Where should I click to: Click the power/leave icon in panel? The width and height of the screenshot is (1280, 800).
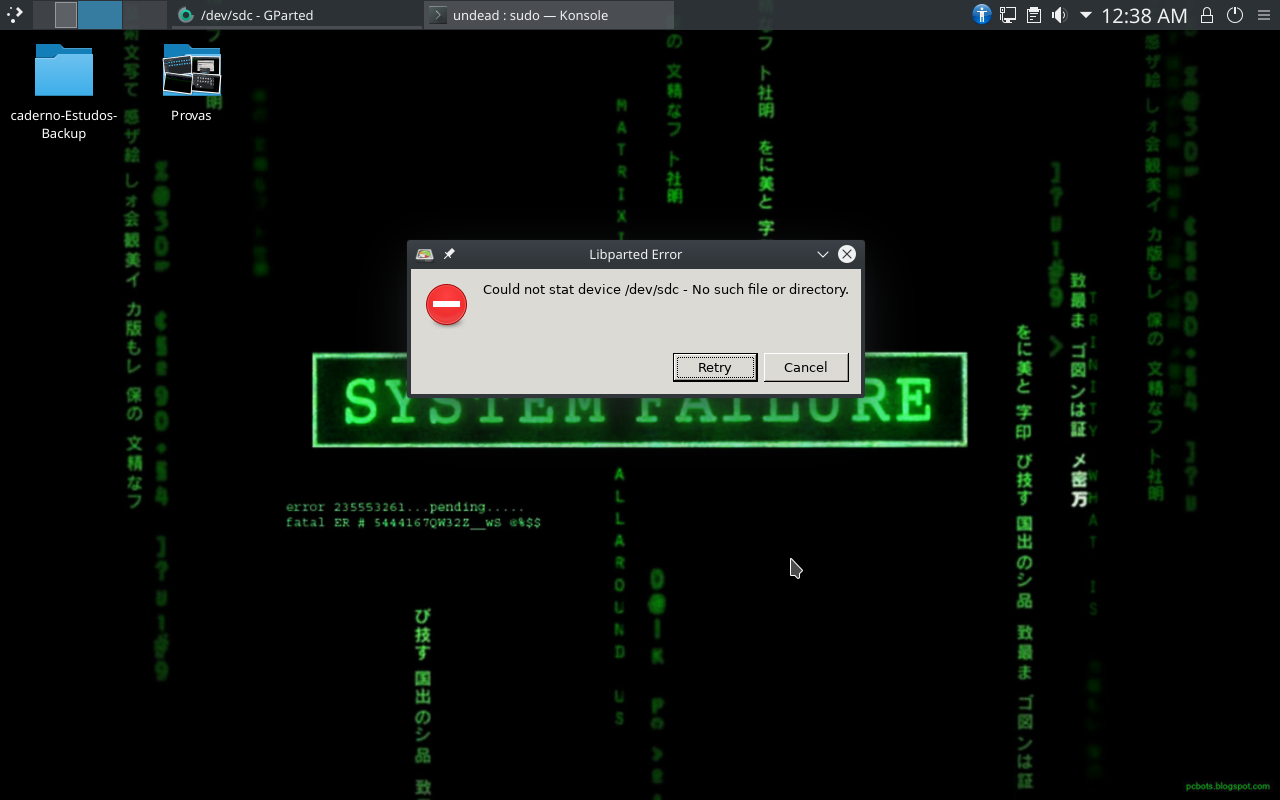point(1235,15)
